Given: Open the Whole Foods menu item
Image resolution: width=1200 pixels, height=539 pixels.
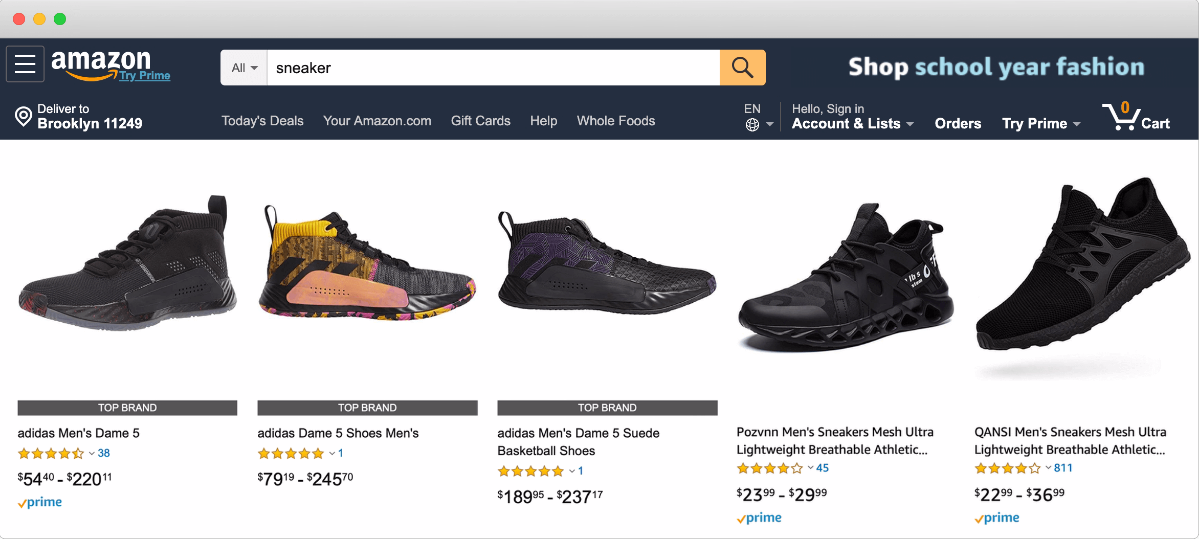Looking at the screenshot, I should [x=616, y=121].
